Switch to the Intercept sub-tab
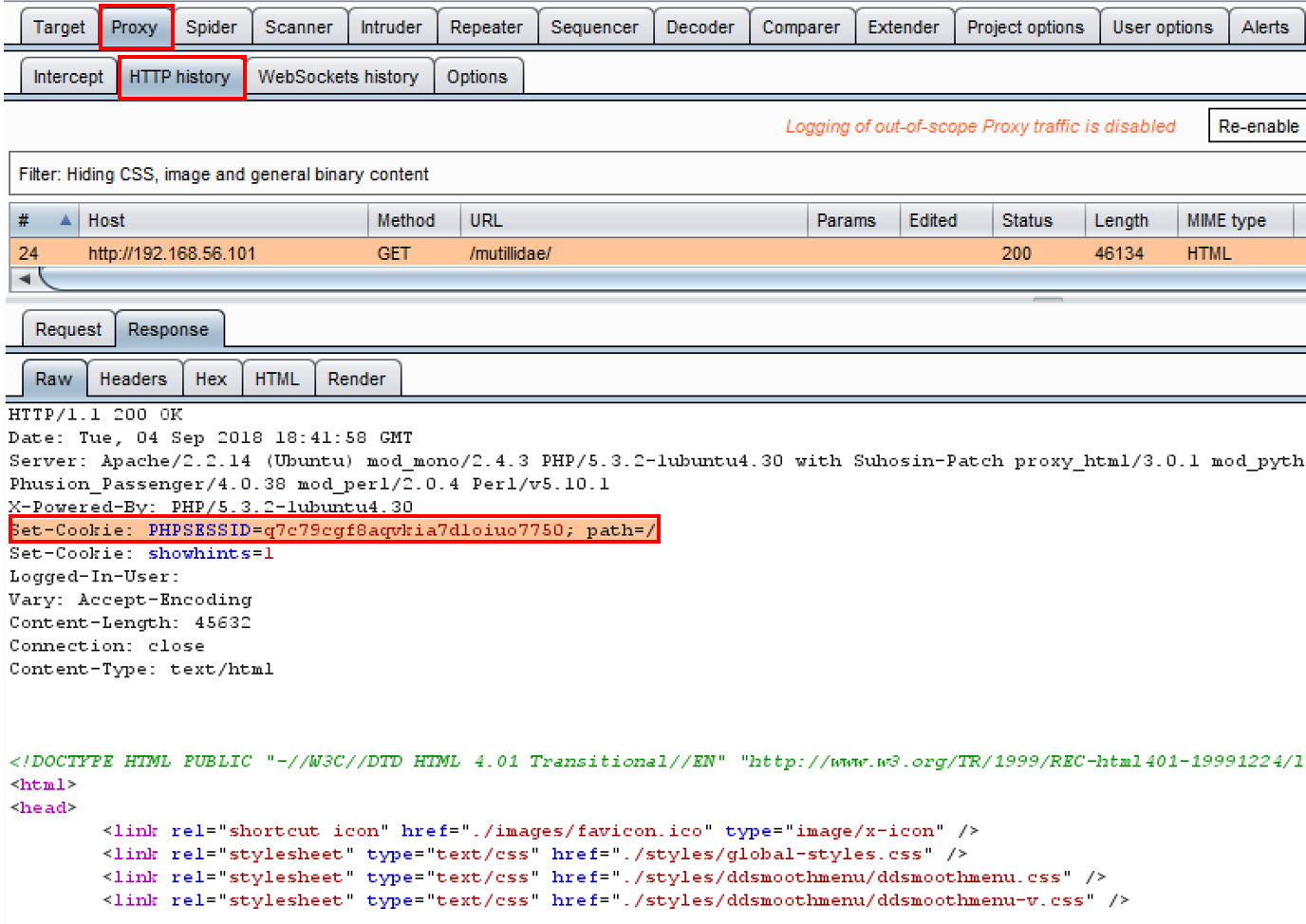This screenshot has width=1306, height=924. coord(67,77)
